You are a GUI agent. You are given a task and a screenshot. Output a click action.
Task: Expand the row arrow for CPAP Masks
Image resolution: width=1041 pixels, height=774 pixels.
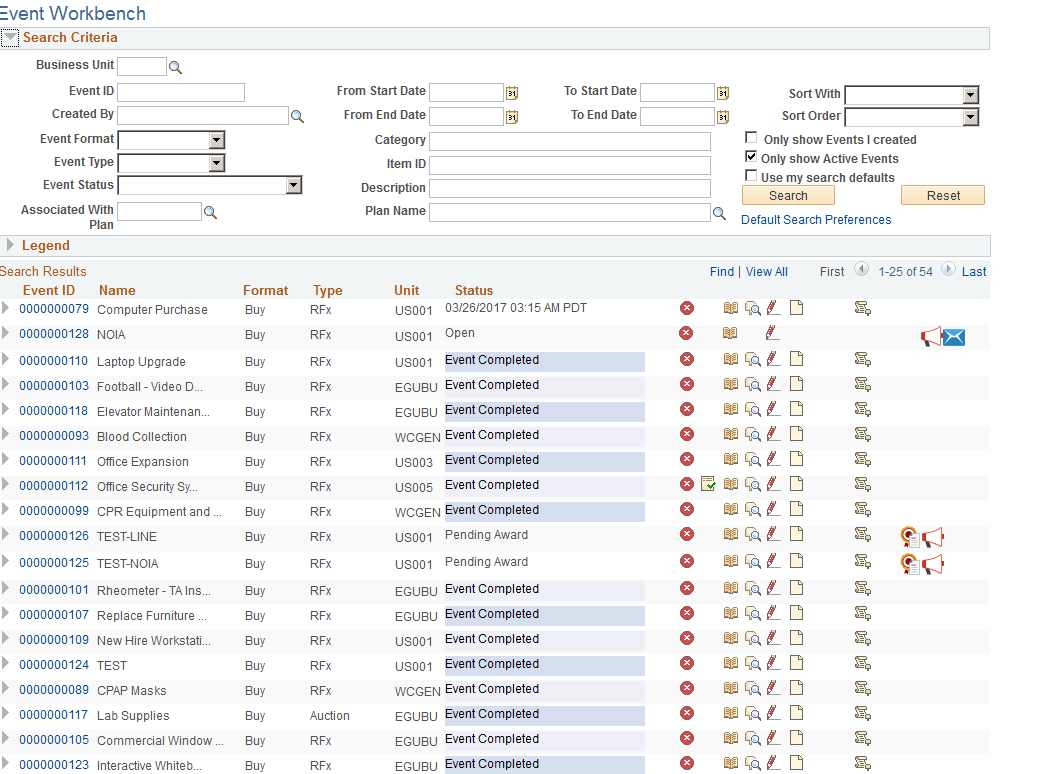8,690
